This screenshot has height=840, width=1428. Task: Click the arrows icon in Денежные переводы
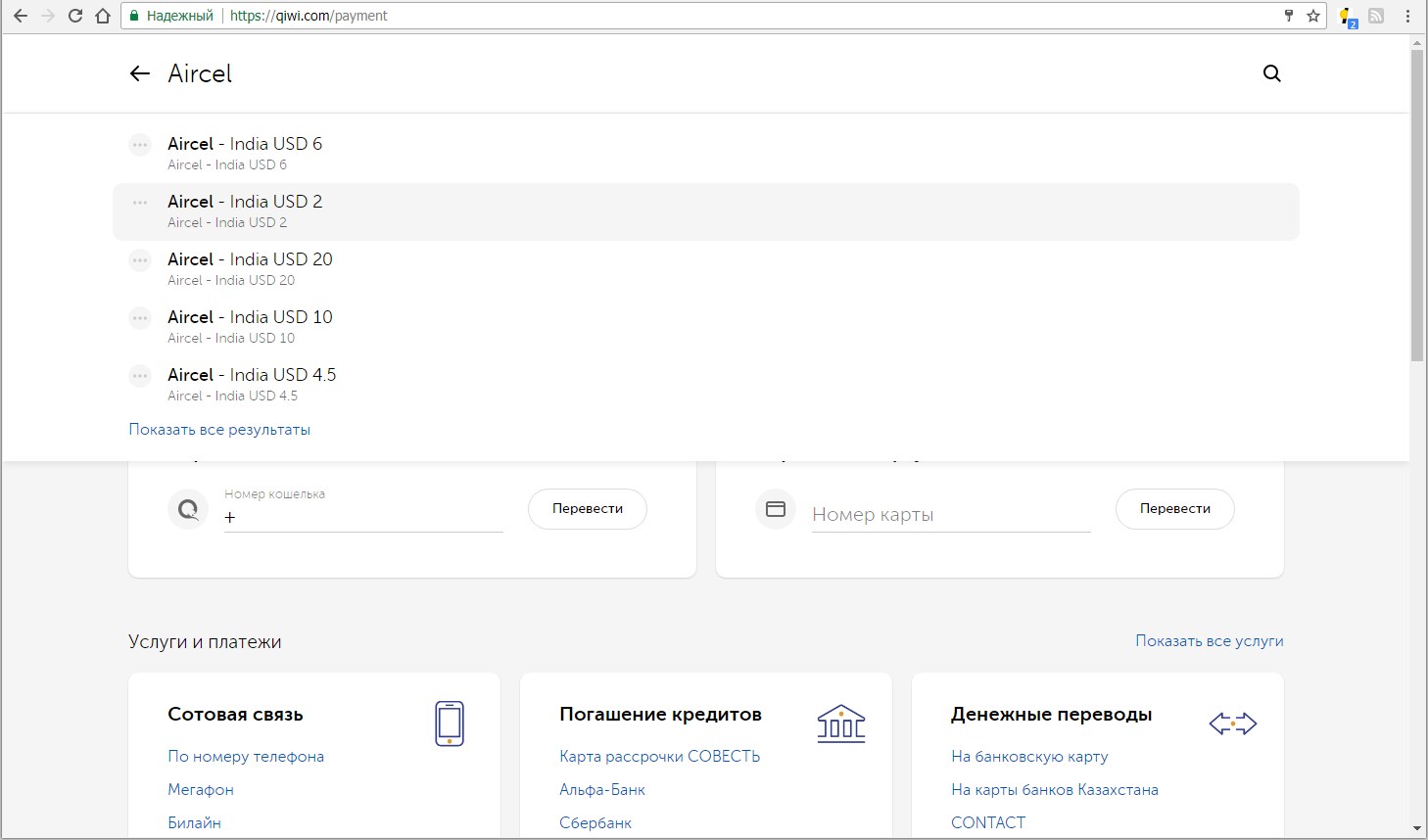point(1232,723)
